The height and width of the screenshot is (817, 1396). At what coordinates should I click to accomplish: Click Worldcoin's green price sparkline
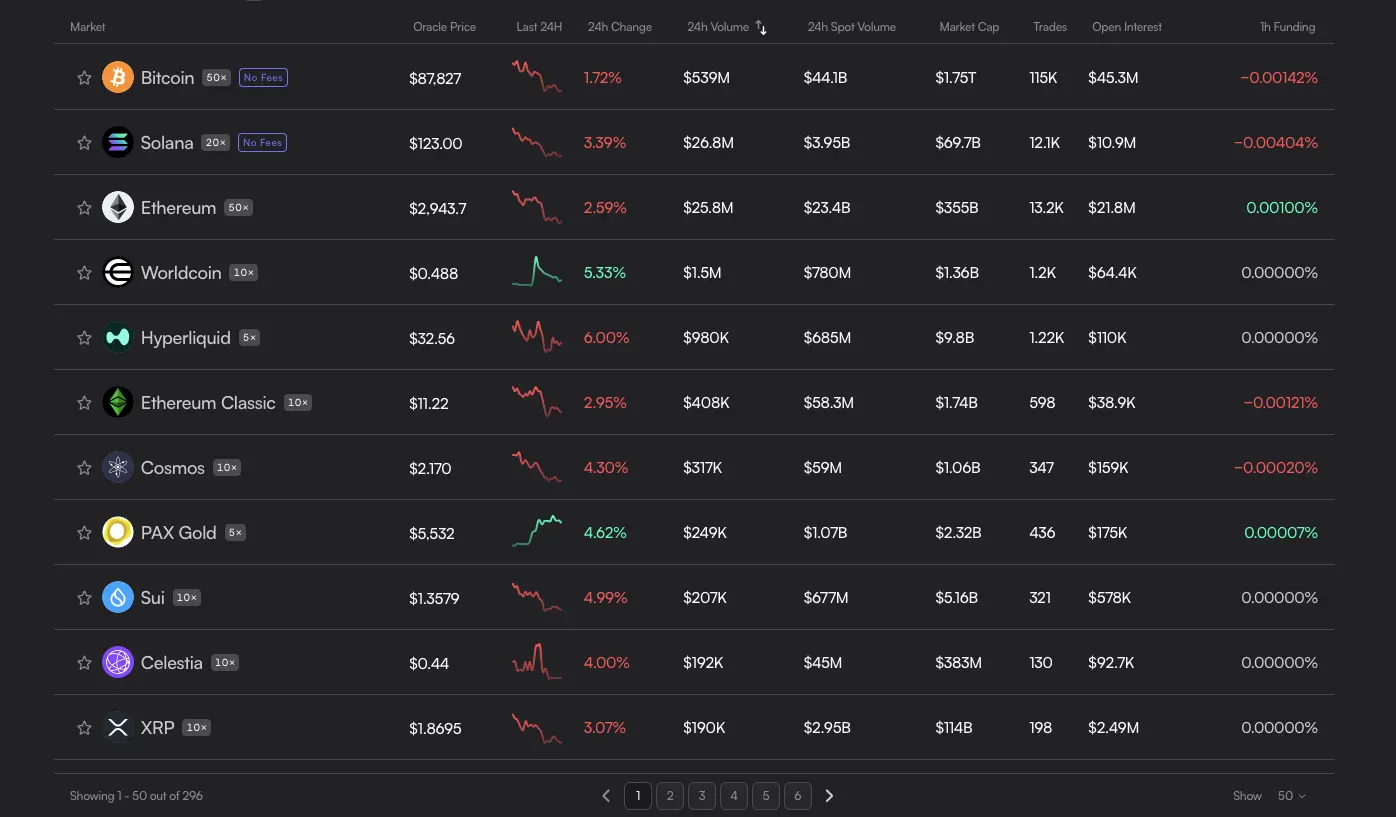(x=536, y=272)
